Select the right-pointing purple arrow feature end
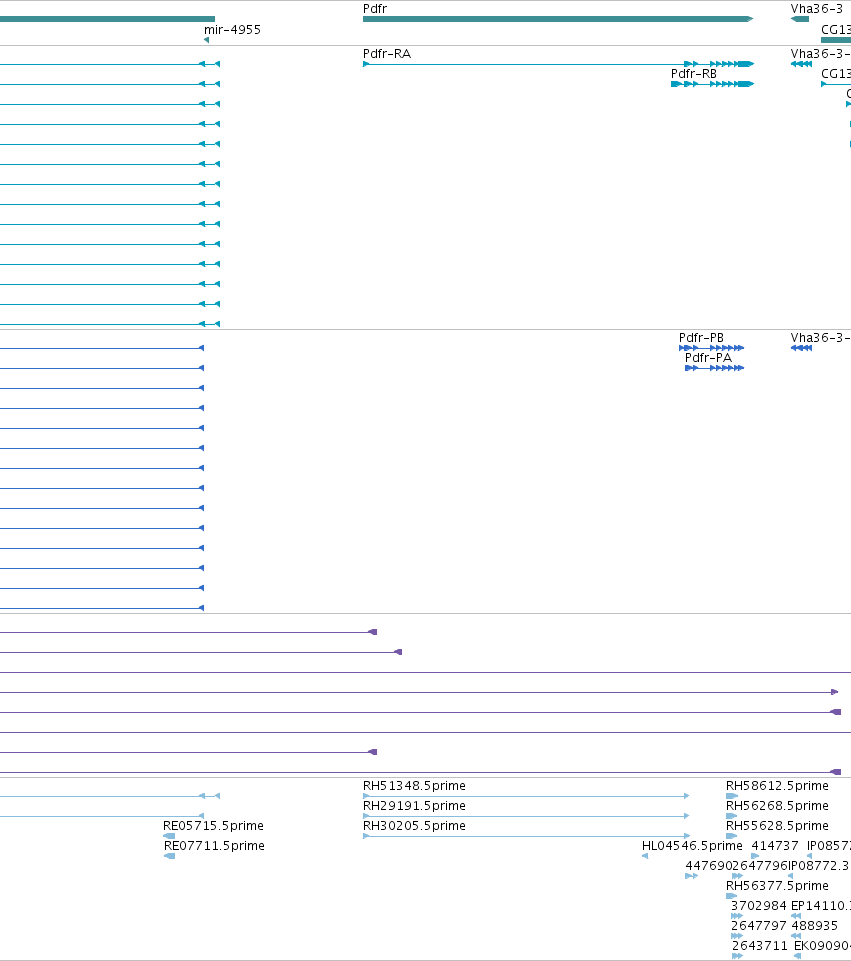 pos(834,692)
